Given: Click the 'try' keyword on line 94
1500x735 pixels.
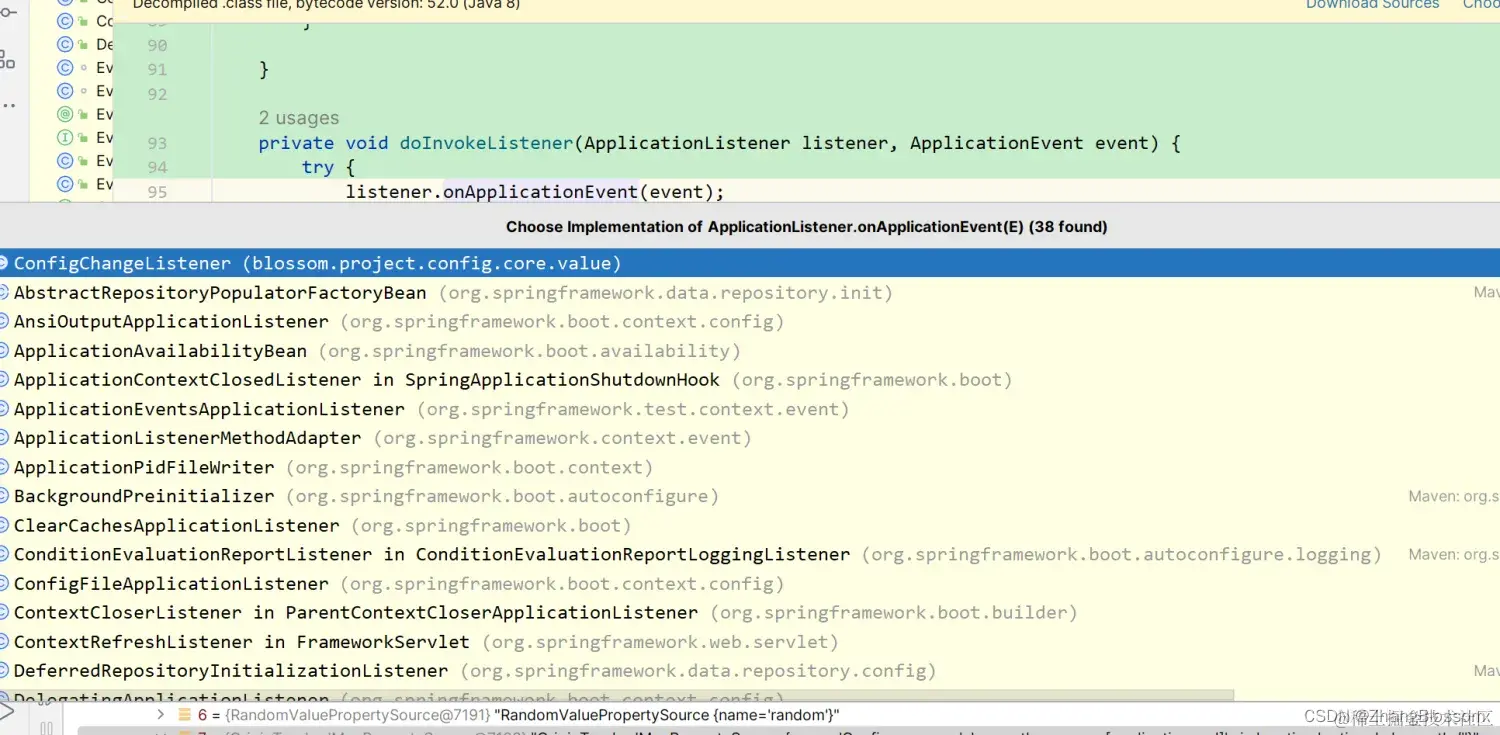Looking at the screenshot, I should pyautogui.click(x=318, y=167).
